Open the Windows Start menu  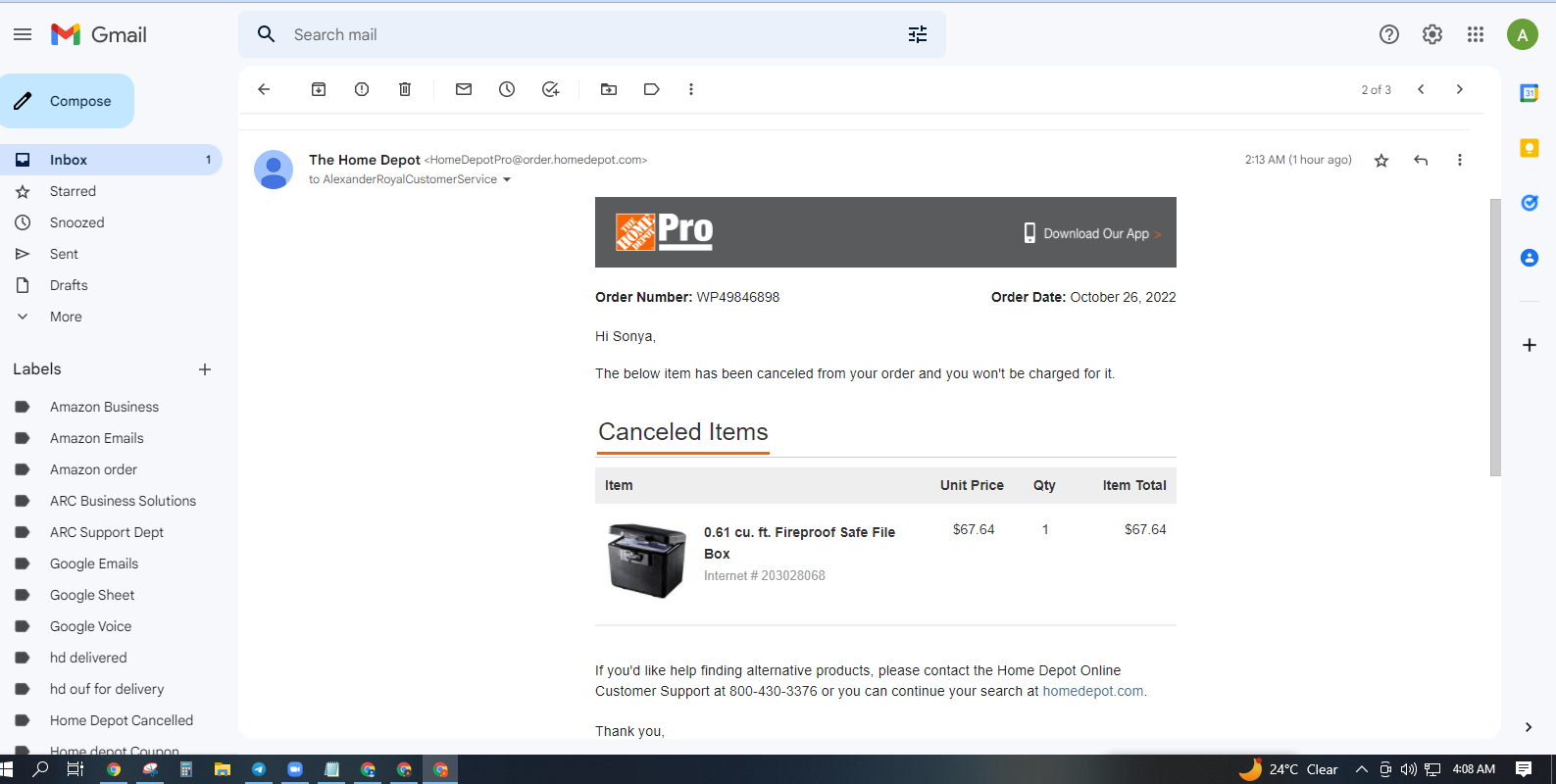pos(6,769)
